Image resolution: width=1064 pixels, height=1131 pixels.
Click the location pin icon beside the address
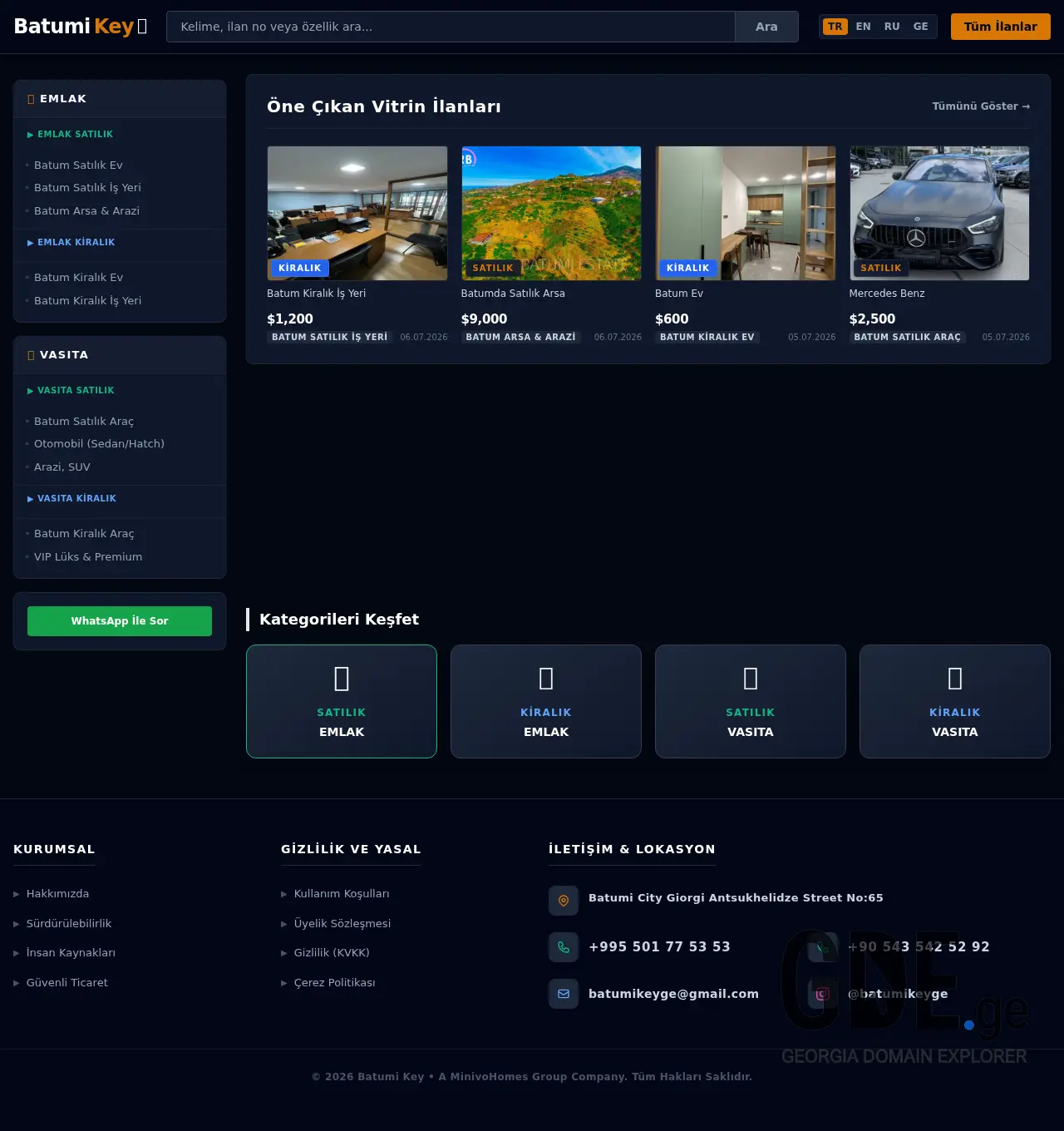tap(564, 901)
